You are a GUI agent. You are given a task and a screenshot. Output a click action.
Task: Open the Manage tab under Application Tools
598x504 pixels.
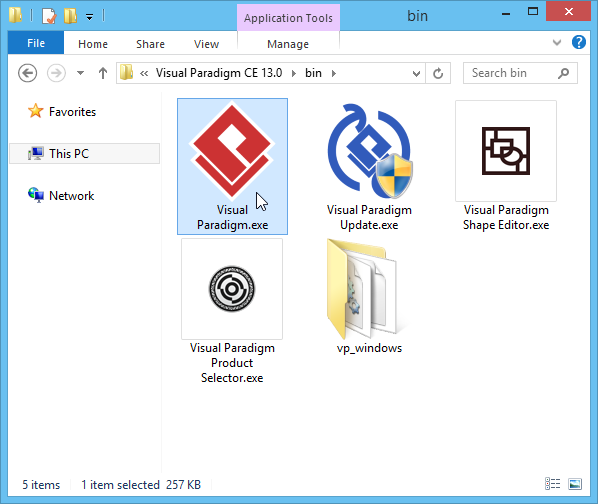(288, 44)
